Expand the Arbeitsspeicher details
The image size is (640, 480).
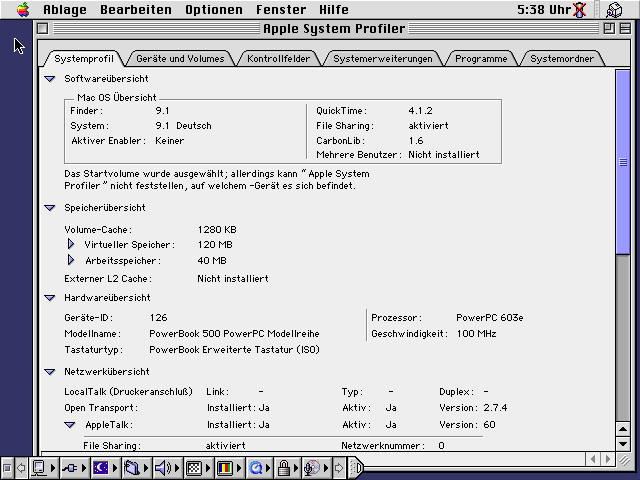tap(71, 260)
